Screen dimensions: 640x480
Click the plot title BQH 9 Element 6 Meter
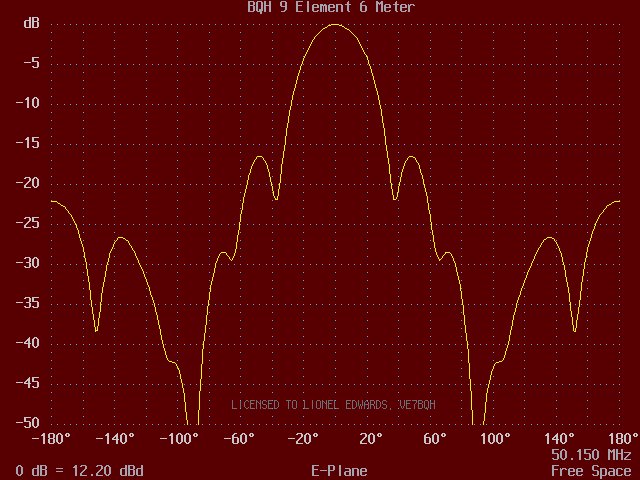click(331, 7)
